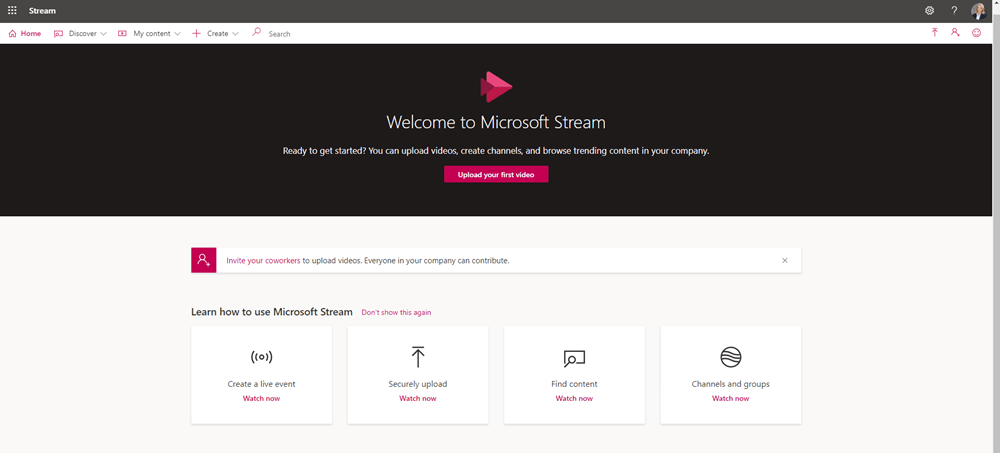Dismiss the invite coworkers banner
Screen dimensions: 1000x453
[785, 260]
